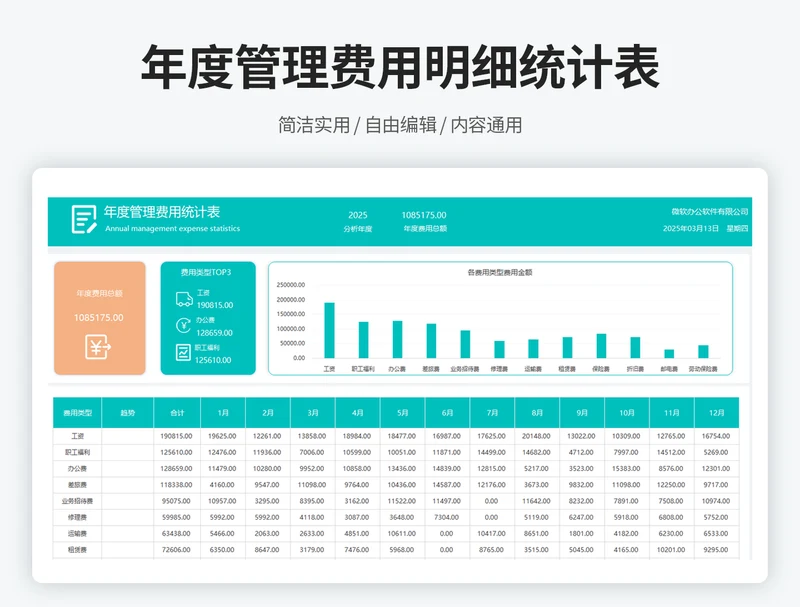Select the 职工福利 row label in table
The height and width of the screenshot is (607, 800).
pos(78,452)
